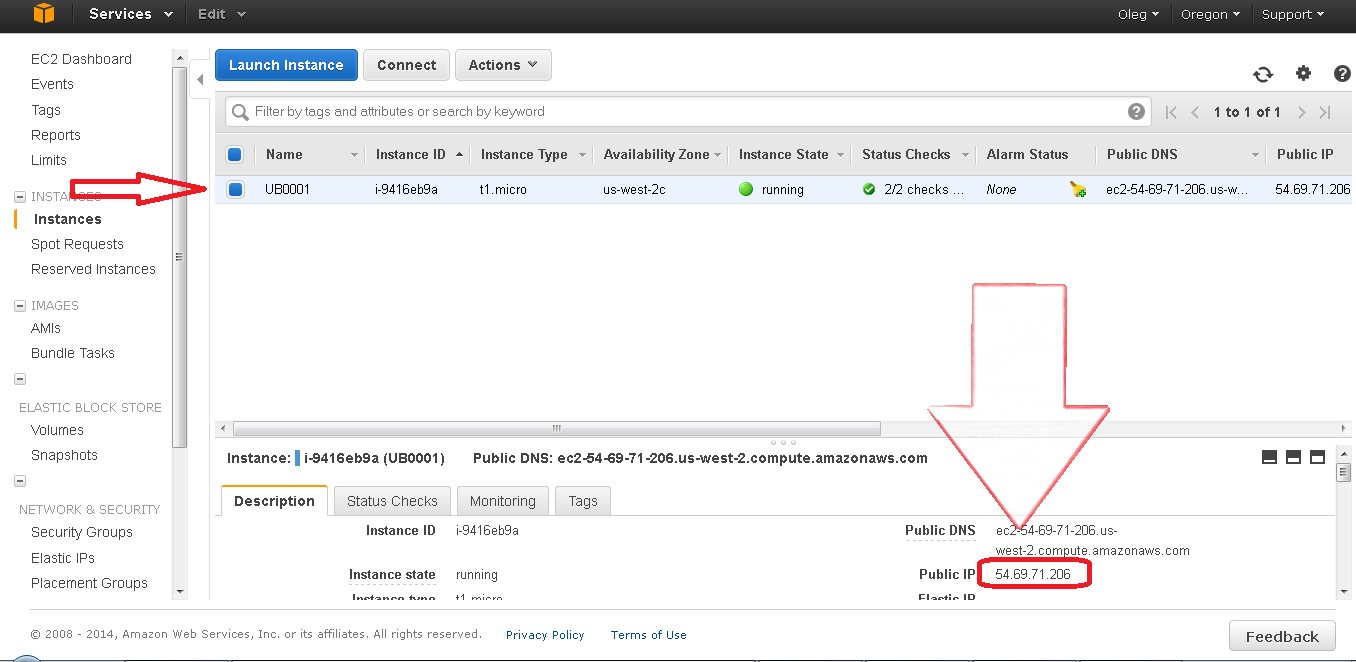This screenshot has height=662, width=1356.
Task: Open the Oleg account dropdown
Action: pos(1138,14)
